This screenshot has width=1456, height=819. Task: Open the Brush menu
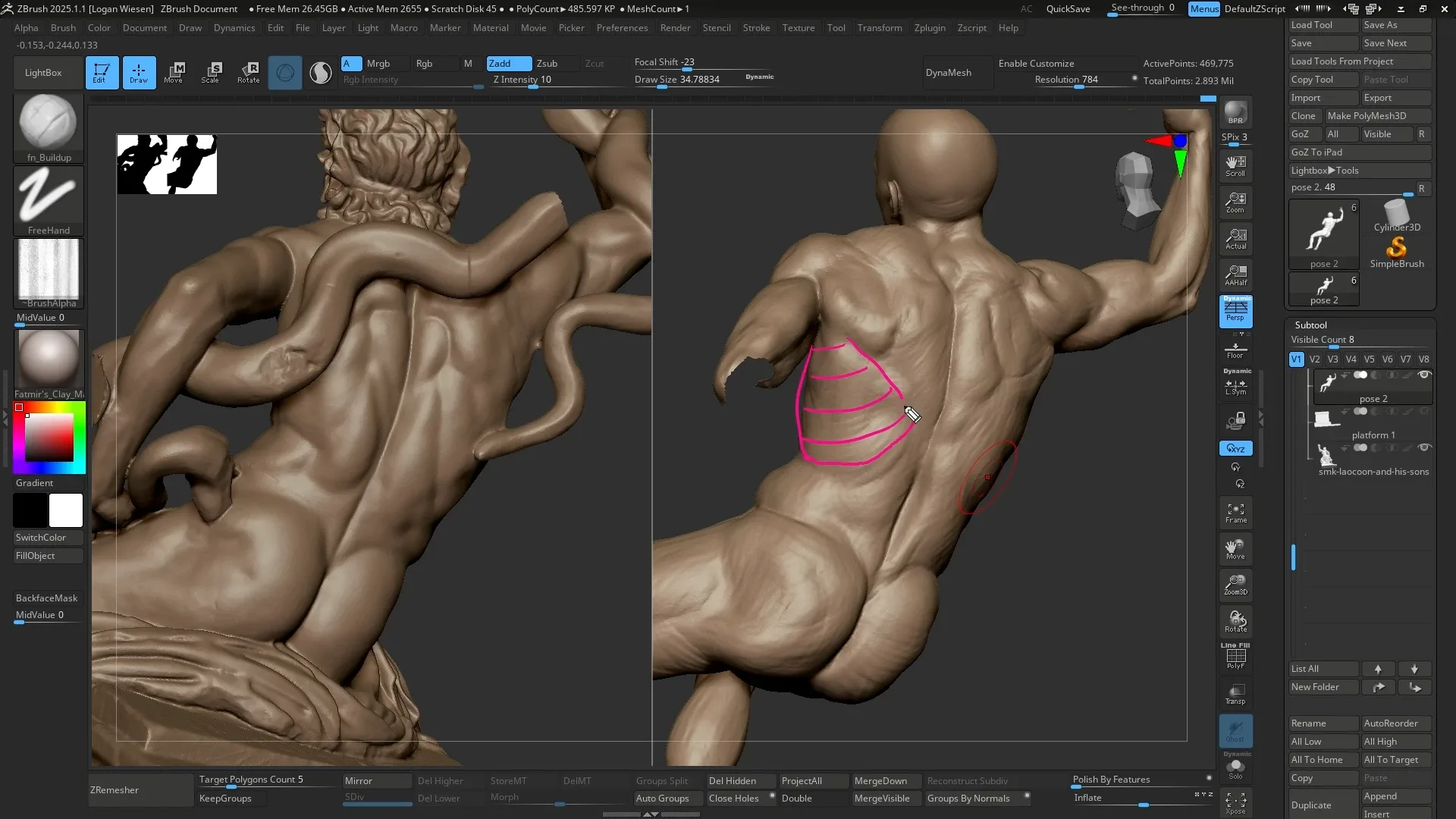(x=63, y=28)
